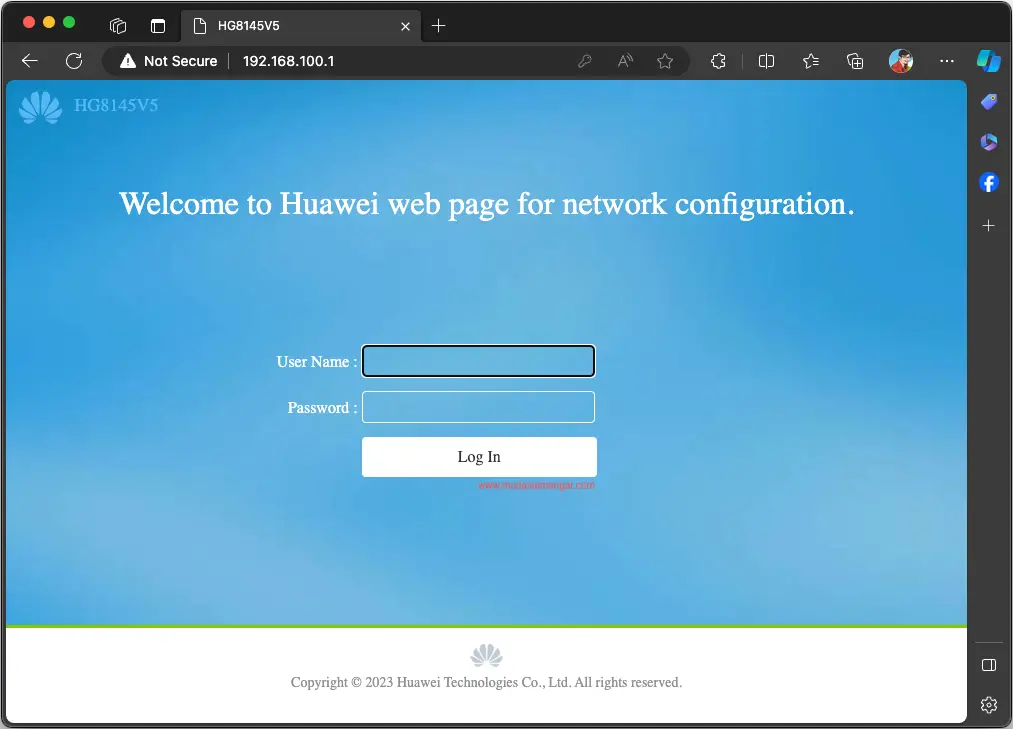This screenshot has width=1013, height=729.
Task: Click the gray Huawei logo in footer
Action: (x=486, y=655)
